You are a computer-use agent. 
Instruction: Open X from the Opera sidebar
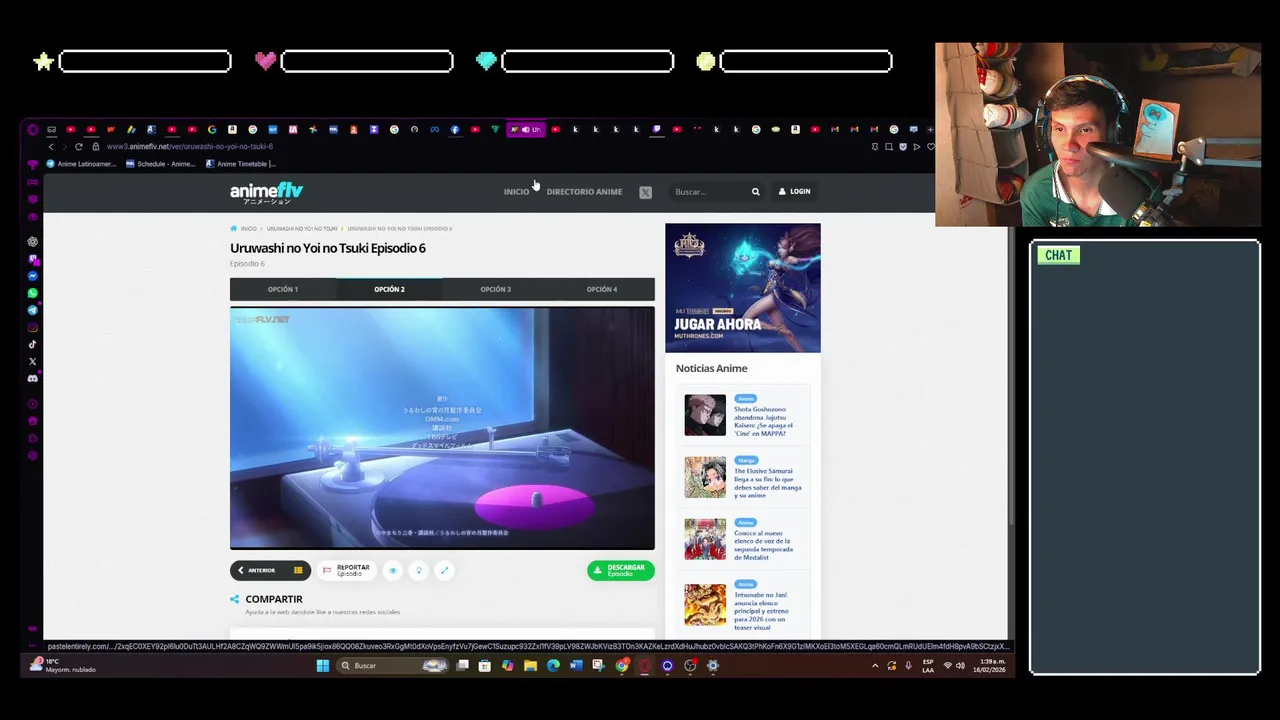coord(33,361)
